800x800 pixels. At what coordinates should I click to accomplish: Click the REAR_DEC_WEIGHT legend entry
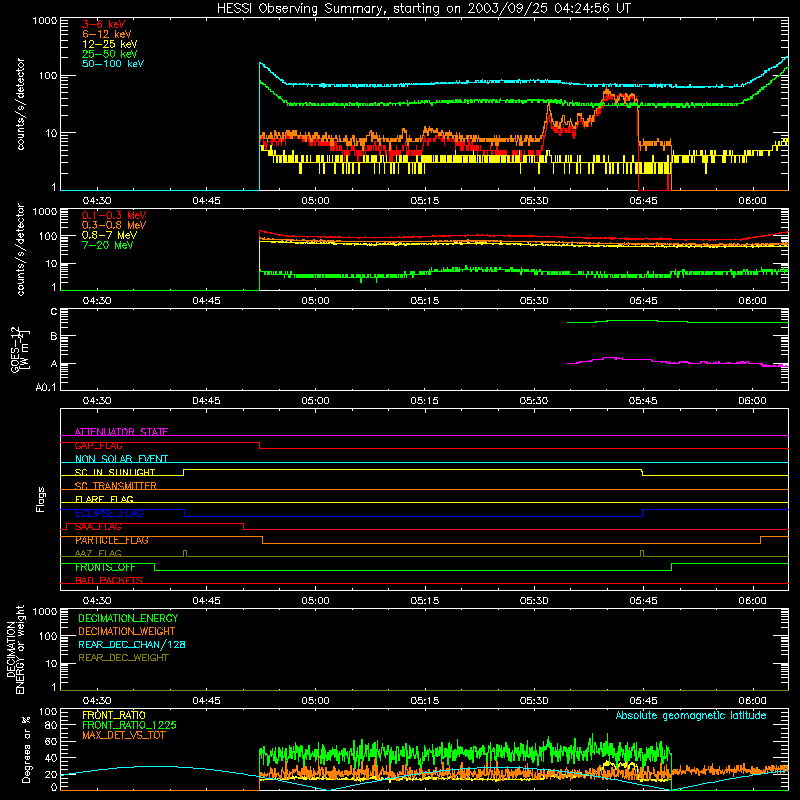coord(123,658)
